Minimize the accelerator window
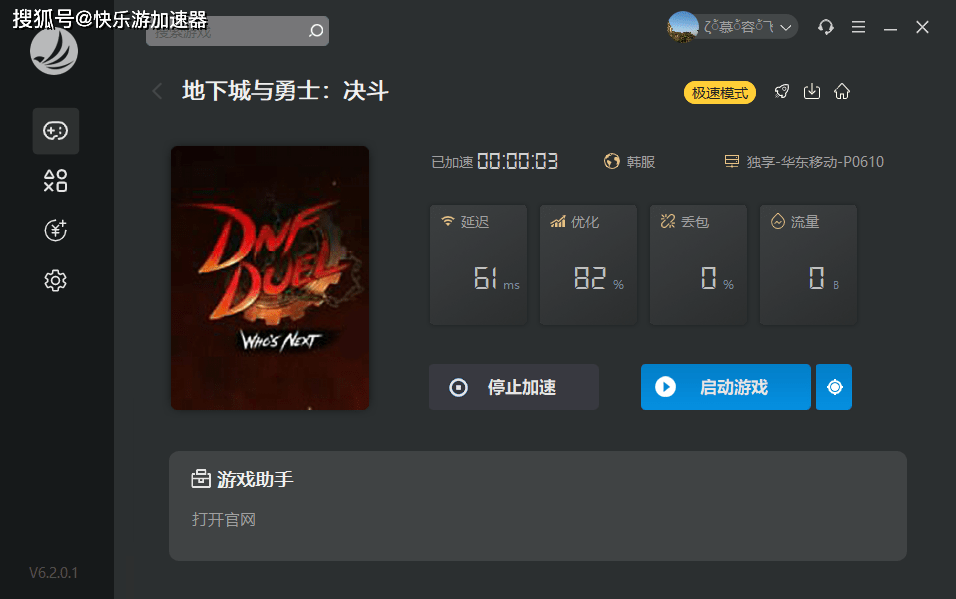 [890, 27]
